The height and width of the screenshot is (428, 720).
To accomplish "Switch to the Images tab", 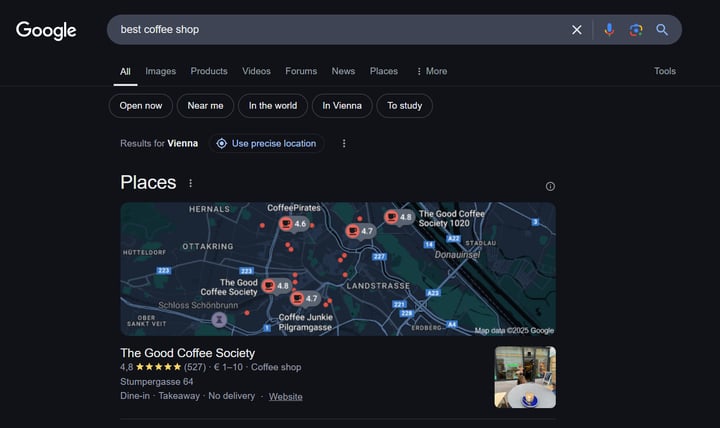I will (x=160, y=71).
